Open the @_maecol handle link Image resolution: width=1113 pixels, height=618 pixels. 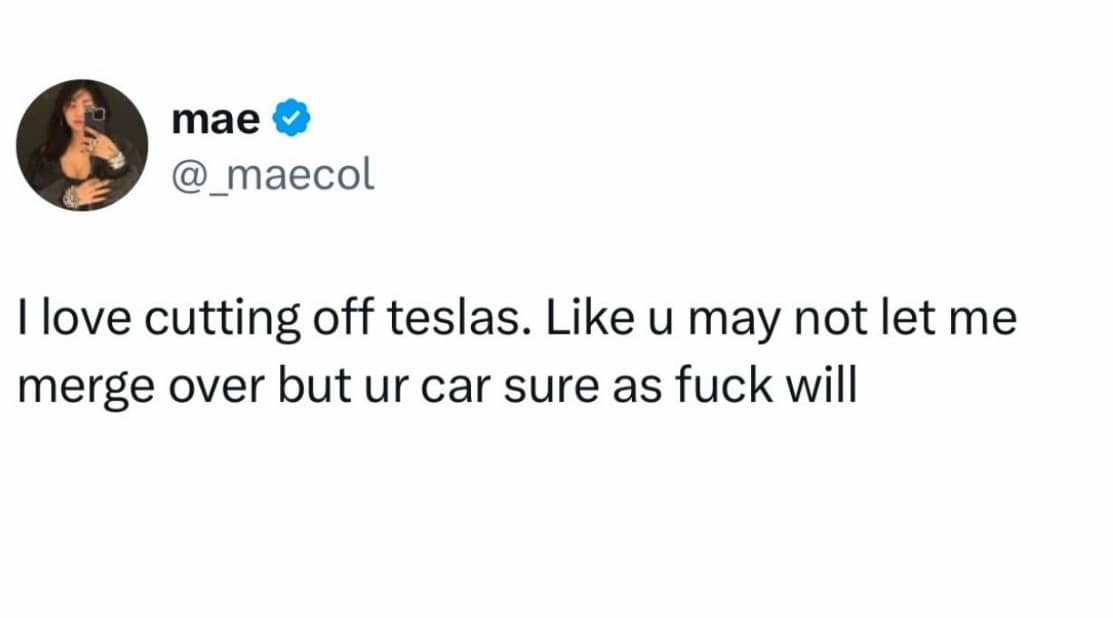click(x=273, y=174)
